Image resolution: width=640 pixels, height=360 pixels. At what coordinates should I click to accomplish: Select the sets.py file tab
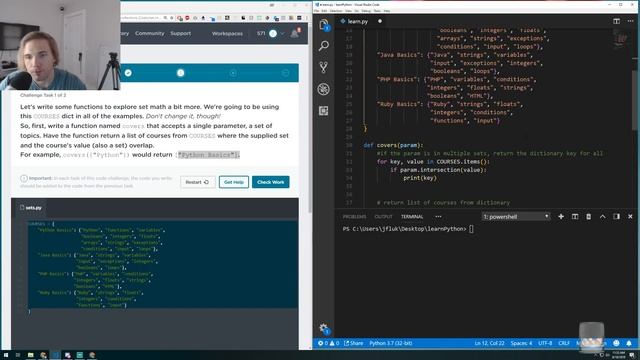point(31,208)
